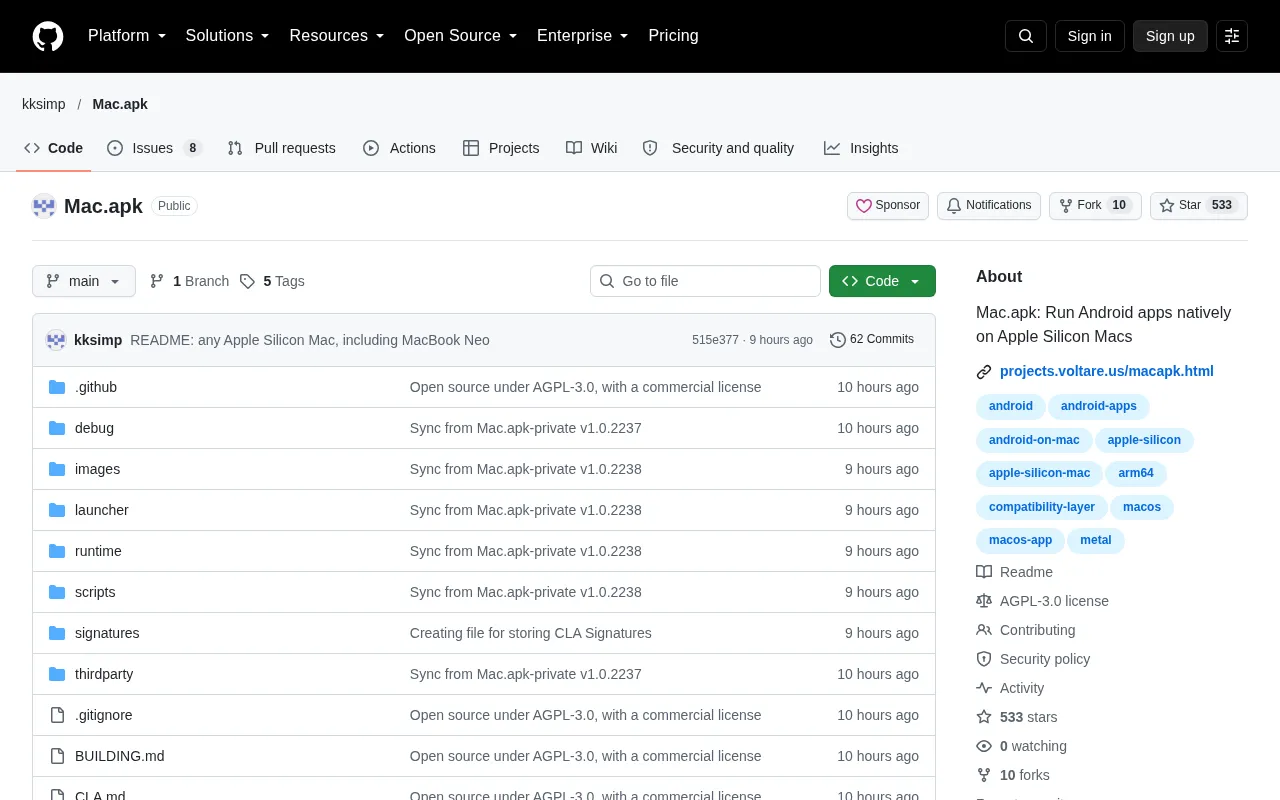Click the kksimp avatar in commit row
Screen dimensions: 1280x800
(x=56, y=340)
